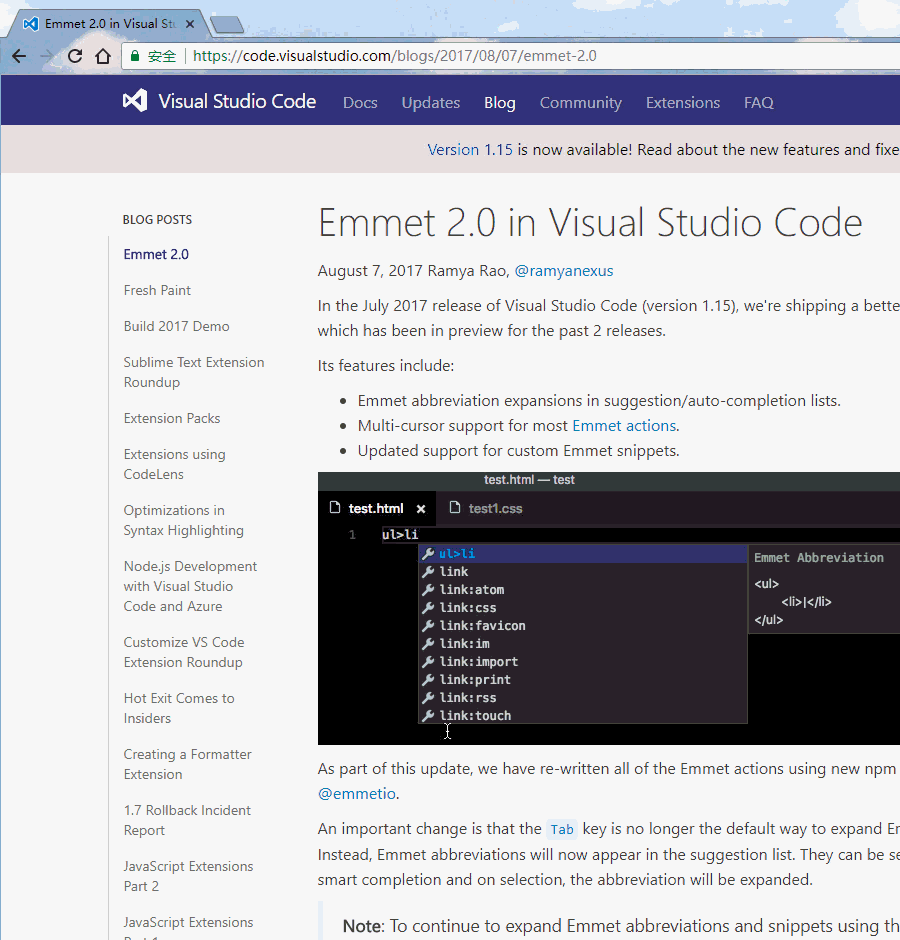Open the FAQ menu item
900x940 pixels.
click(758, 103)
